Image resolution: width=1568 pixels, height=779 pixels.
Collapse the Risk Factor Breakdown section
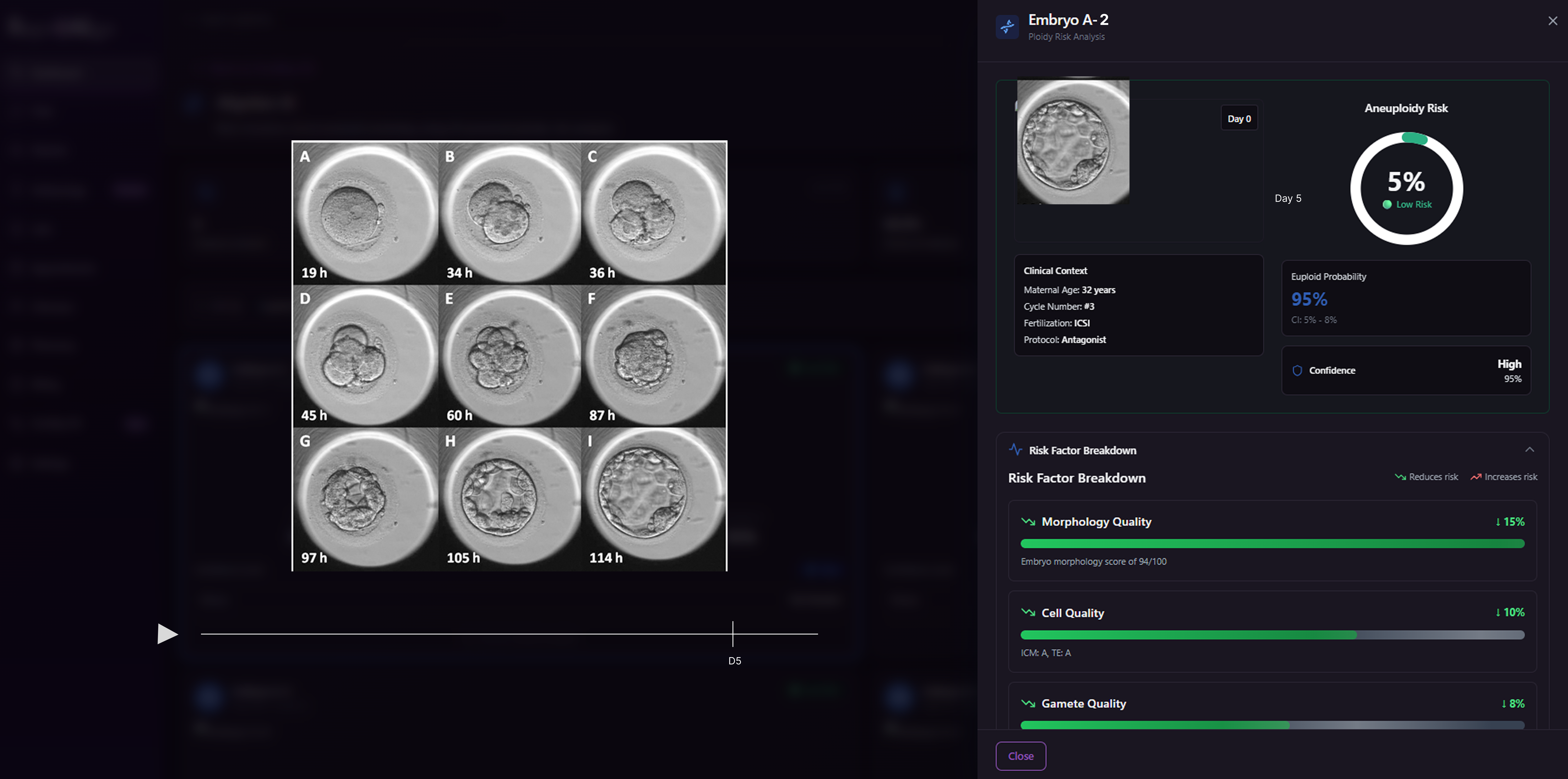1530,450
